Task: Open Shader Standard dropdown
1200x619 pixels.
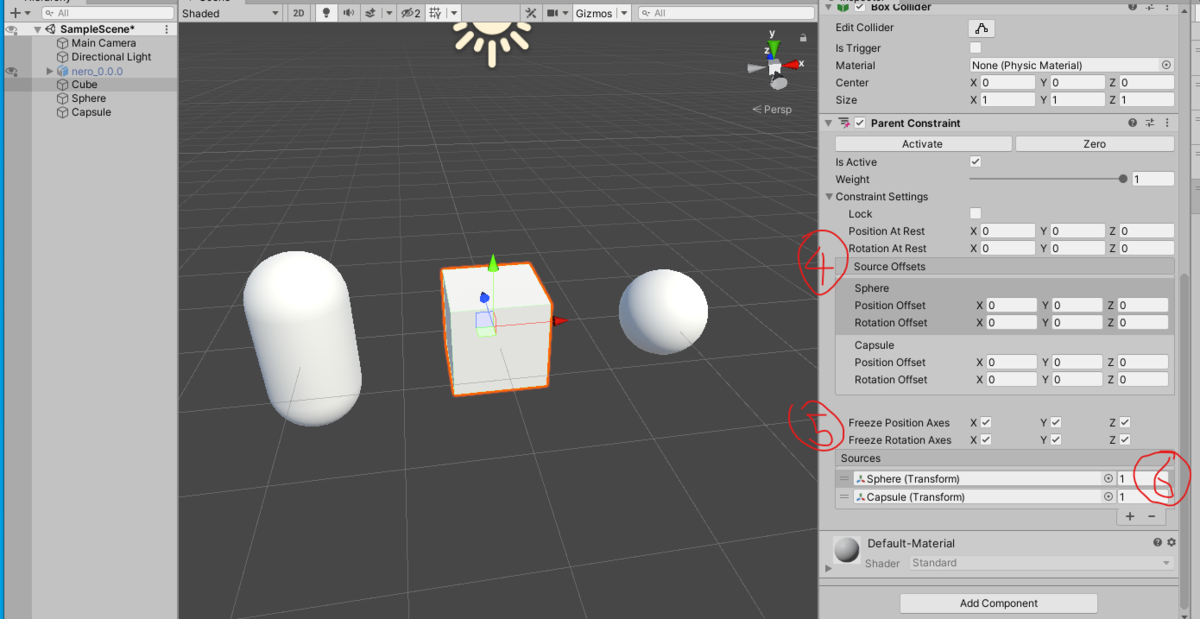Action: coord(1041,563)
